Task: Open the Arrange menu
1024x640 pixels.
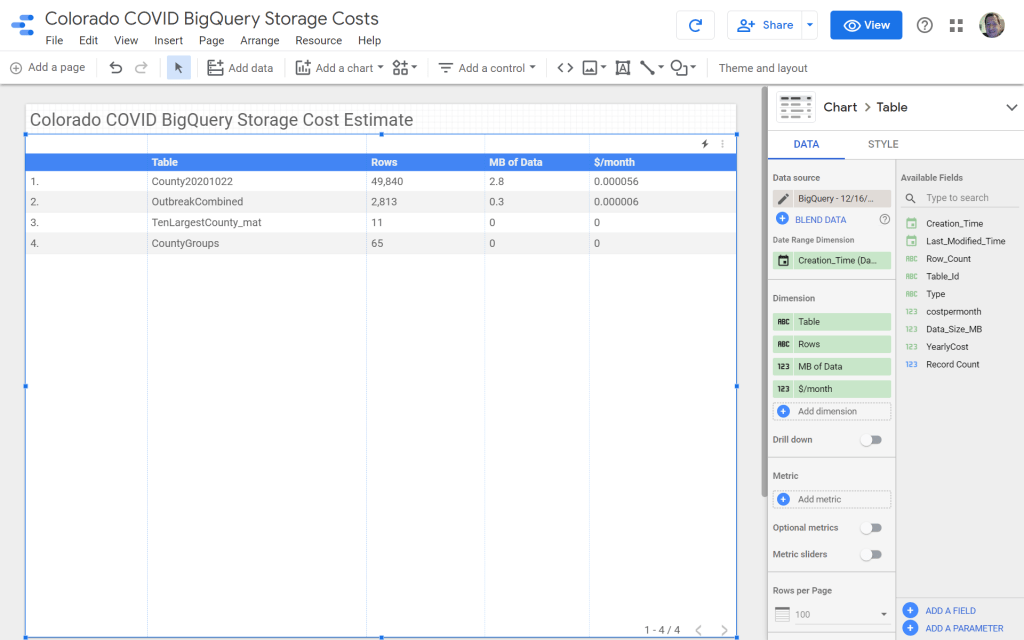Action: [260, 41]
